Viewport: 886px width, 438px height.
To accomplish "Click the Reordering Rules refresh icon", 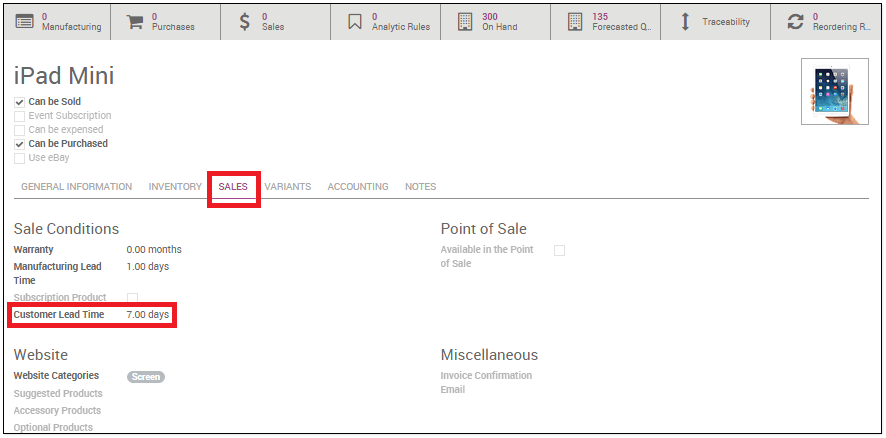I will 795,22.
